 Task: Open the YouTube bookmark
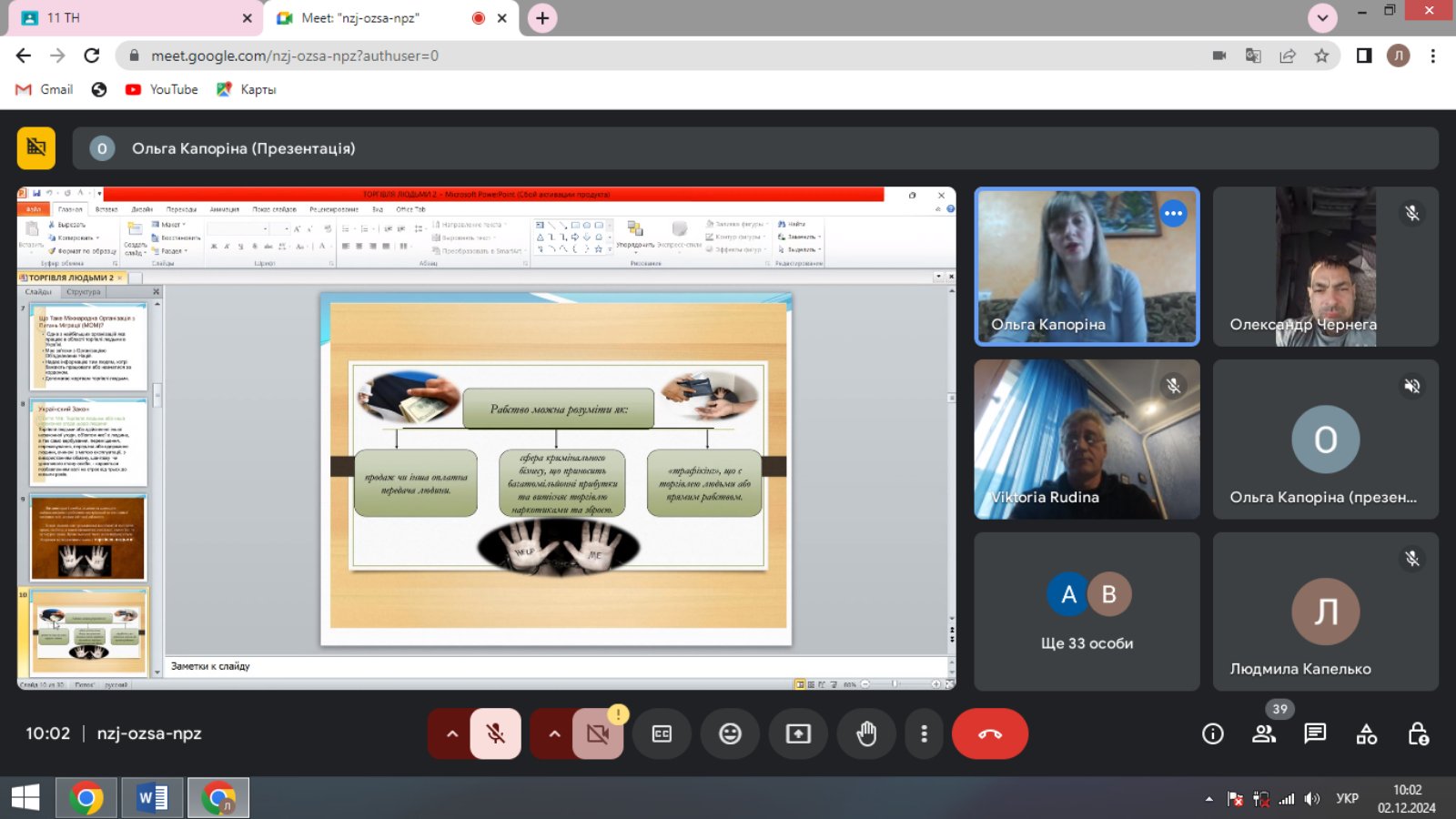[162, 89]
